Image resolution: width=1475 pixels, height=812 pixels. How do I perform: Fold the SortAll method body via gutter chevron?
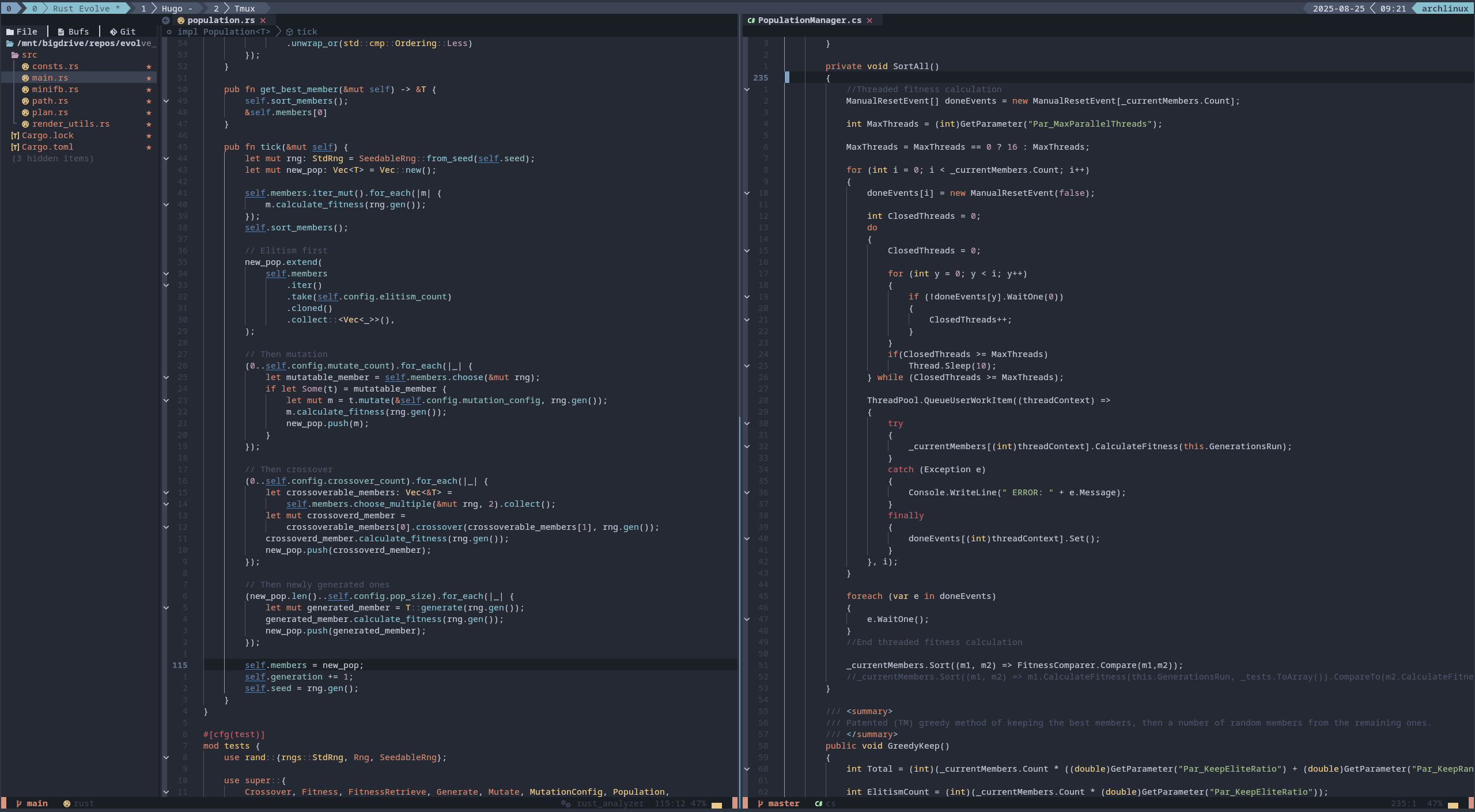[747, 89]
